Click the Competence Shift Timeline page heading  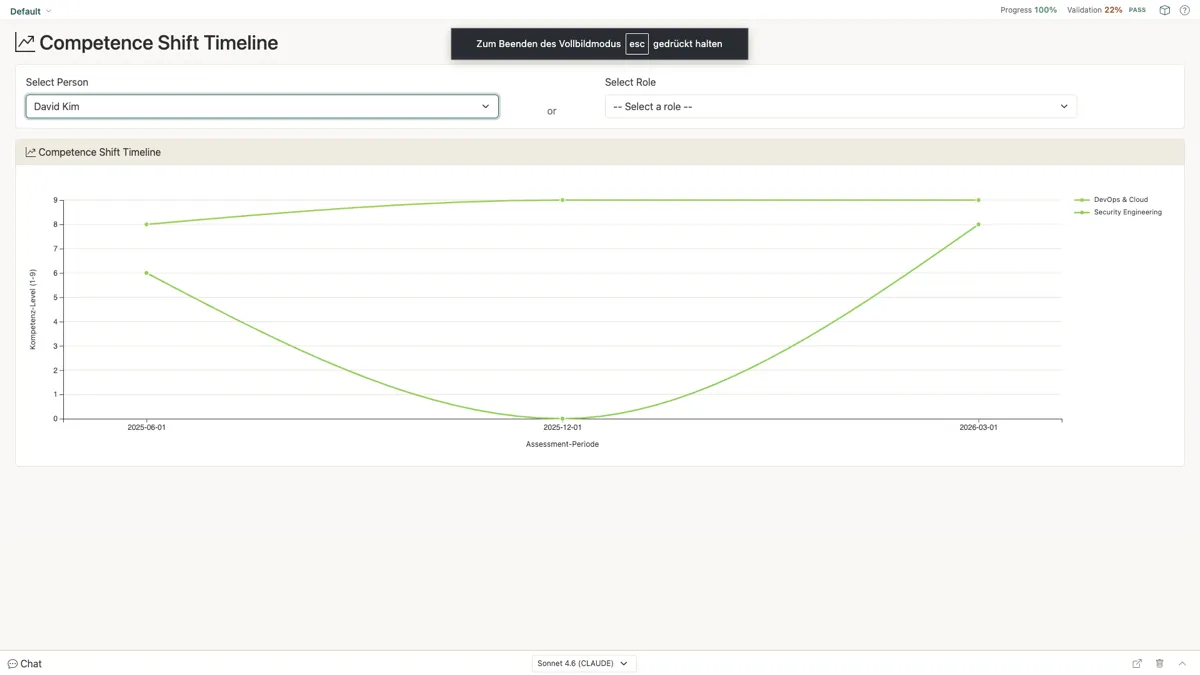[x=158, y=43]
